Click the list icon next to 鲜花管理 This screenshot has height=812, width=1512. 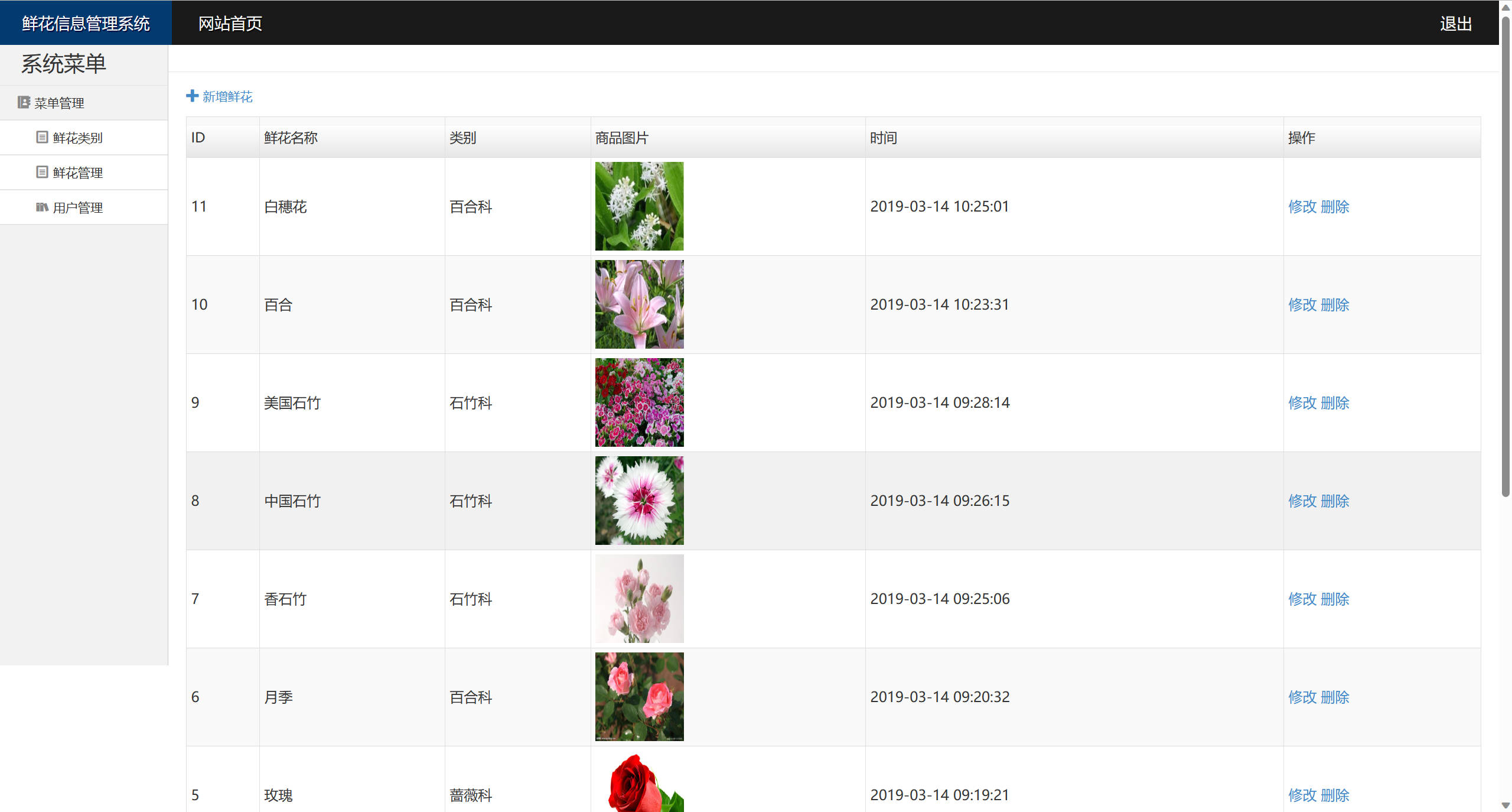tap(42, 172)
